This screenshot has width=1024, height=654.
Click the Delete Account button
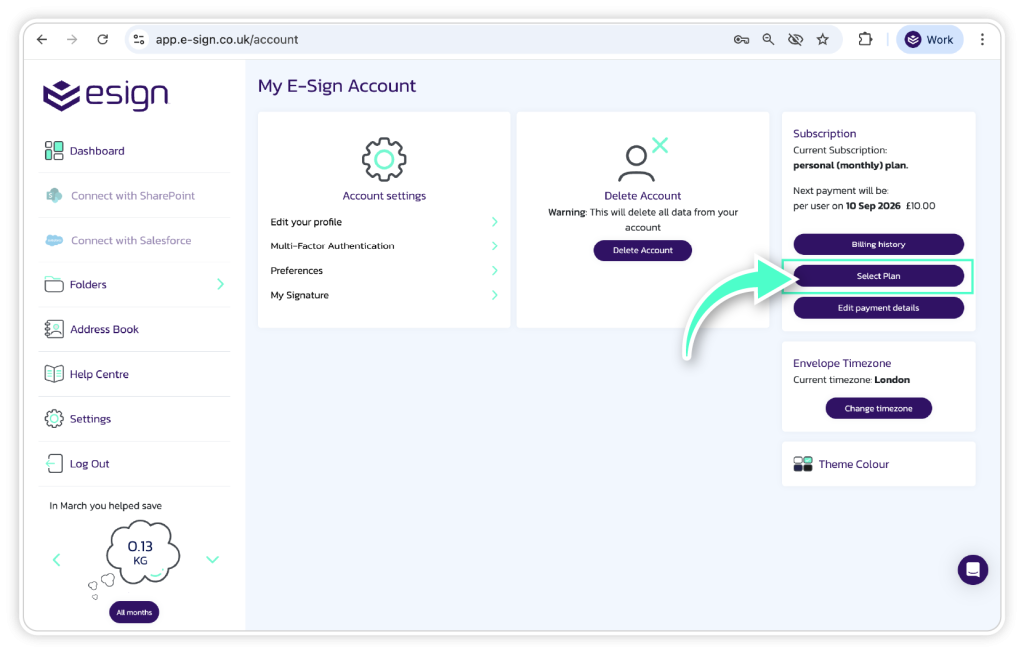(x=642, y=250)
